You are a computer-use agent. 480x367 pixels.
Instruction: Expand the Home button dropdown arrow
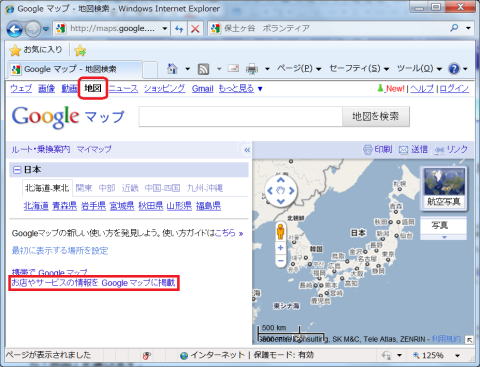click(187, 69)
